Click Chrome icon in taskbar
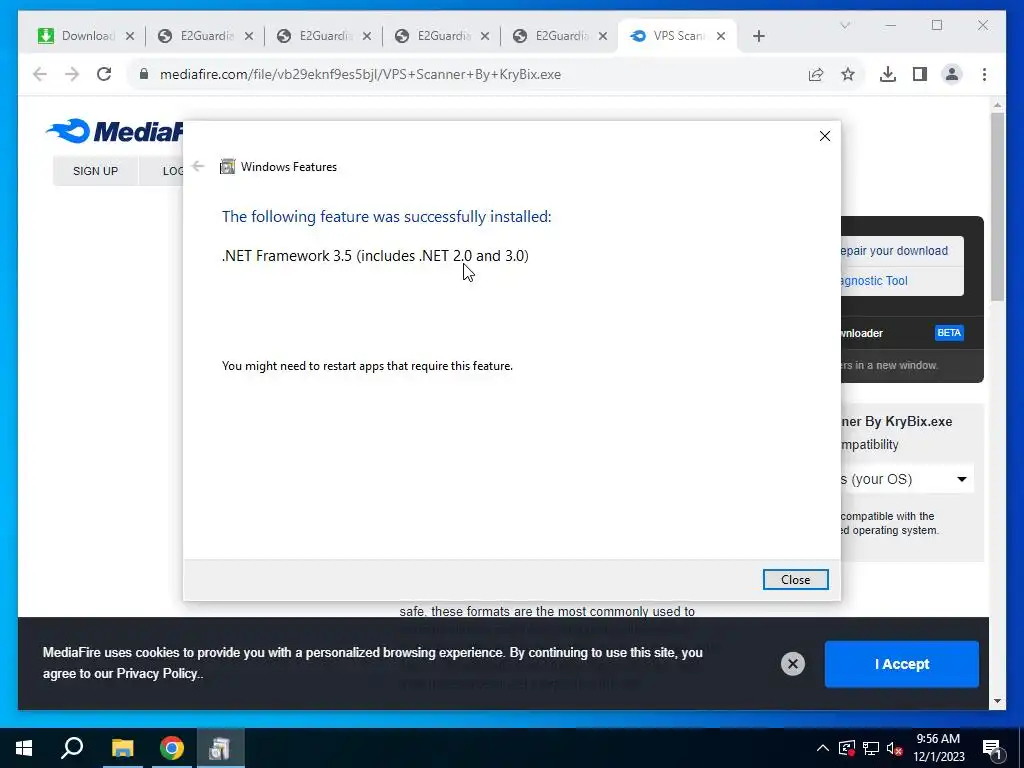The height and width of the screenshot is (768, 1024). pos(172,748)
